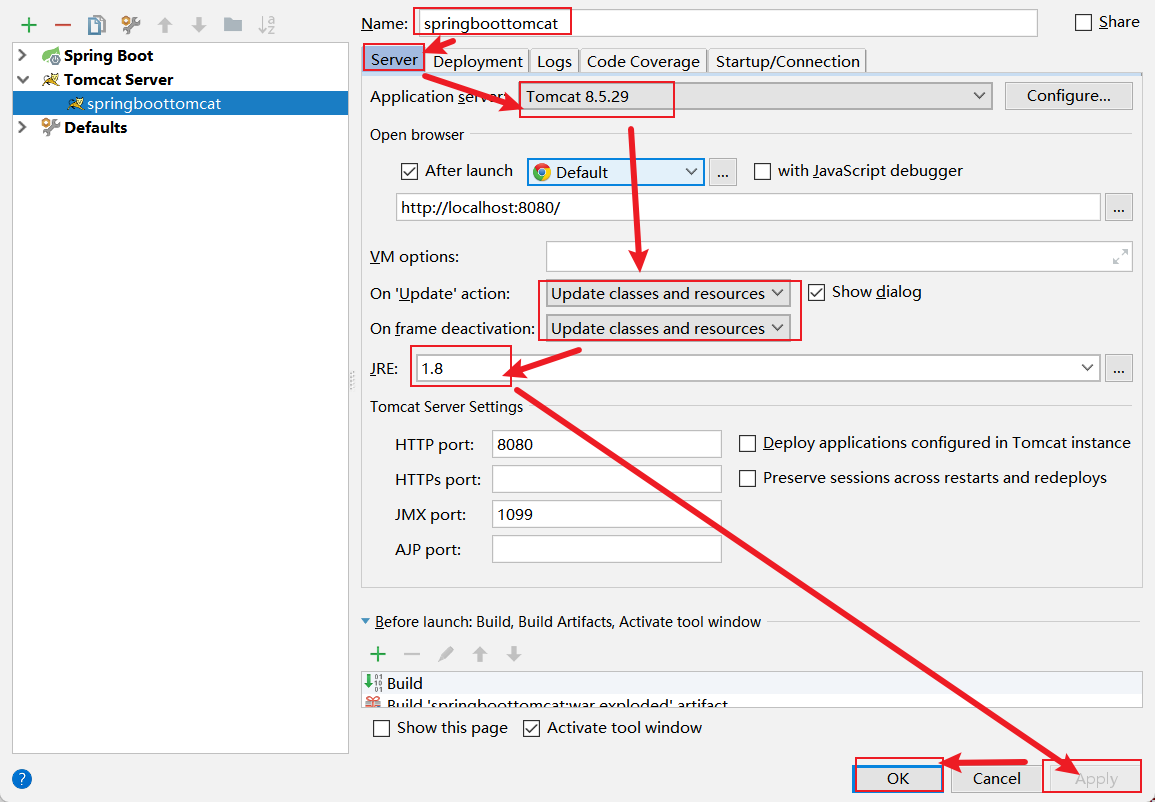Toggle the Show dialog checkbox
The height and width of the screenshot is (802, 1155).
tap(816, 292)
